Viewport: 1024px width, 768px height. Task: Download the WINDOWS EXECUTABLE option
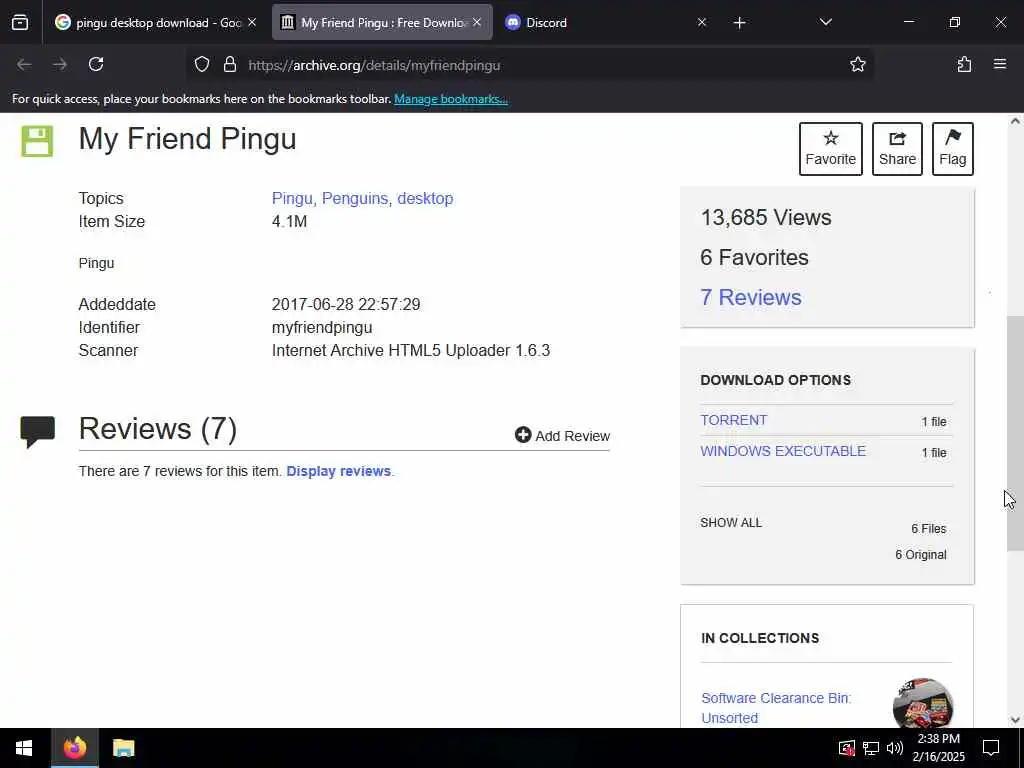pos(783,451)
